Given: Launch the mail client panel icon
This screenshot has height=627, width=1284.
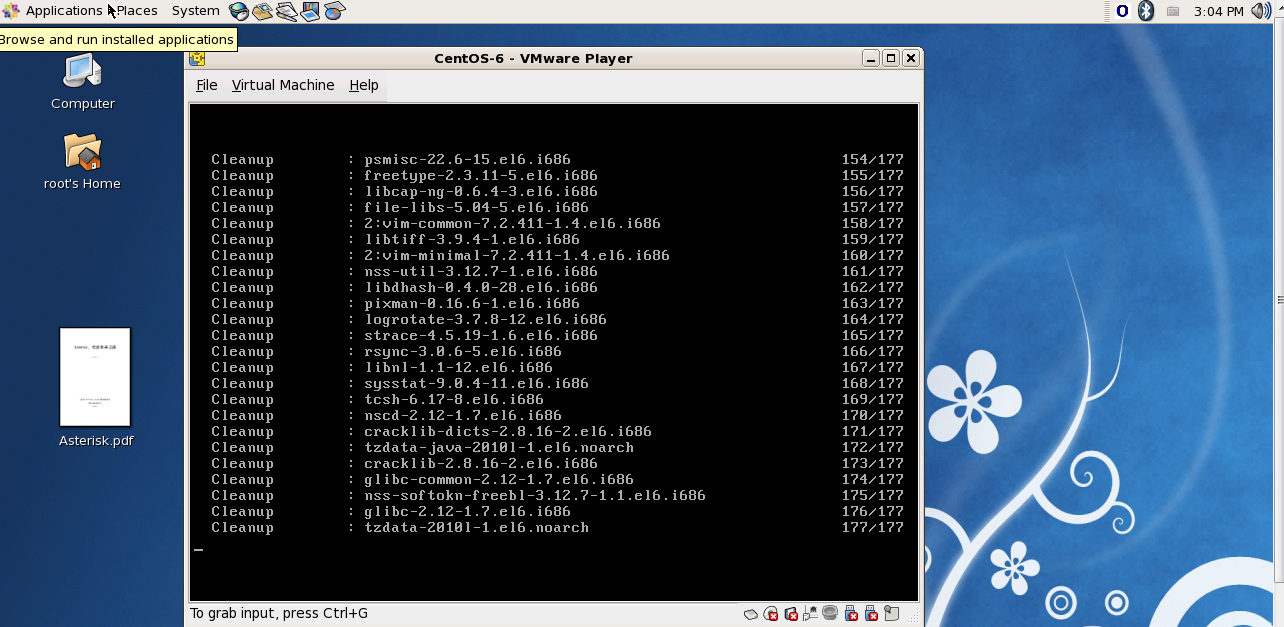Looking at the screenshot, I should (x=263, y=11).
